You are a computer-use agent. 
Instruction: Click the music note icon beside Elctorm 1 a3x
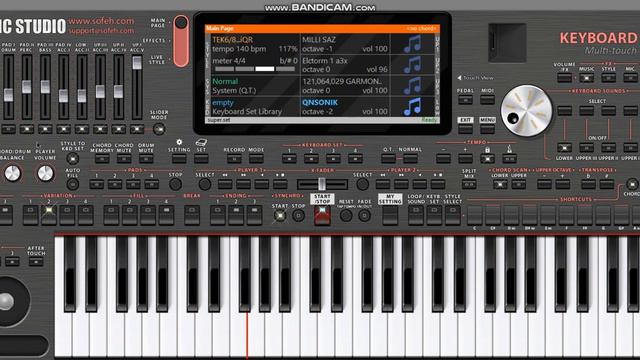click(x=412, y=64)
